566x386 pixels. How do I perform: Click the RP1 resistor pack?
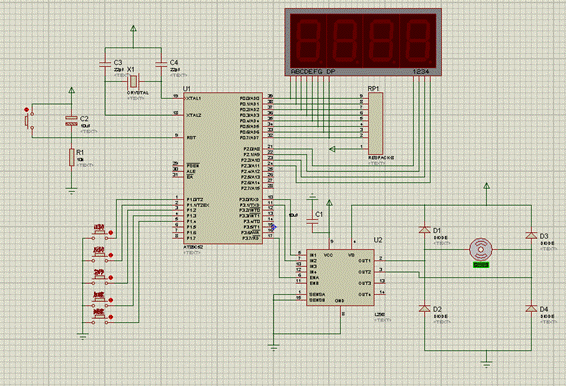[x=375, y=123]
